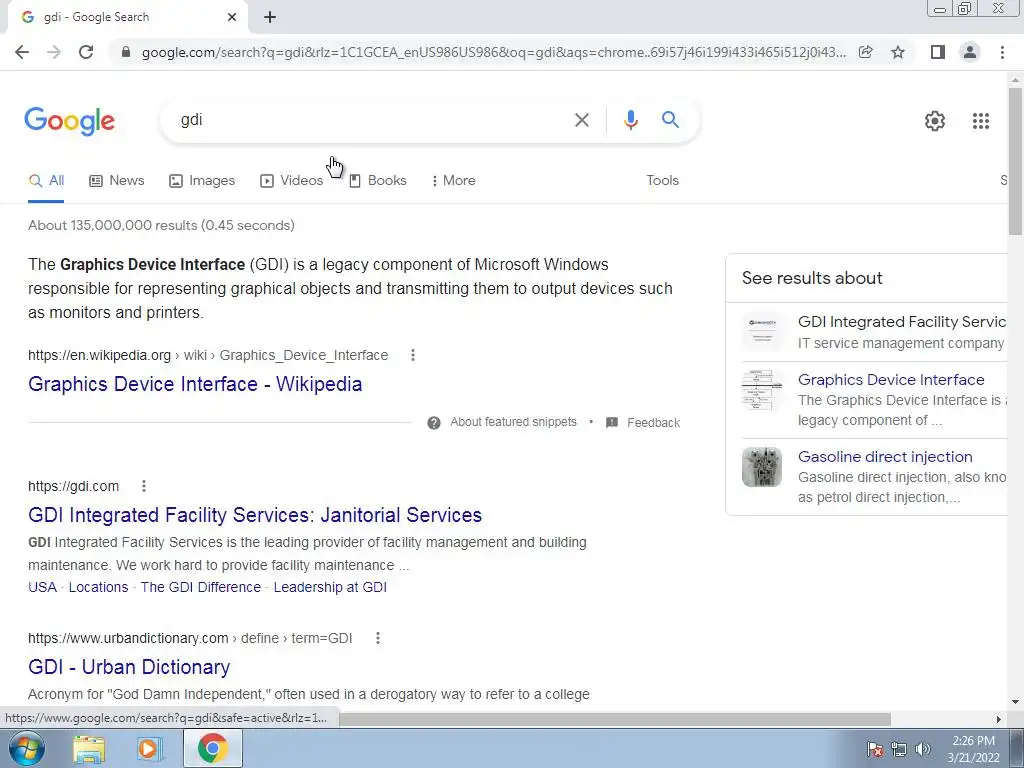
Task: Open a new browser tab
Action: click(x=270, y=17)
